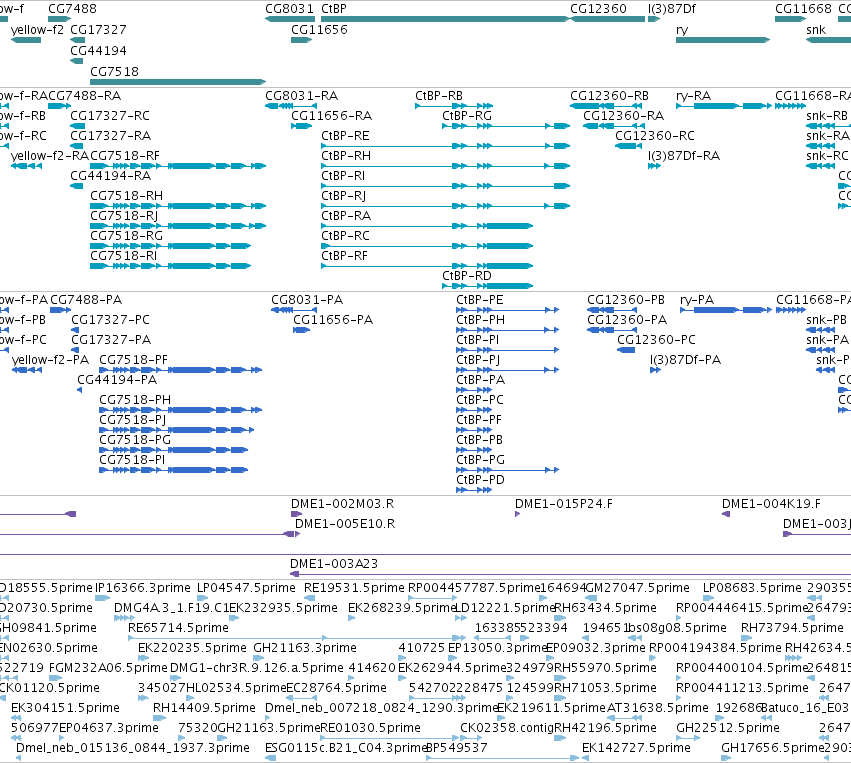Click the yellow-f2 gene label
Viewport: 851px width, 763px height.
[37, 29]
